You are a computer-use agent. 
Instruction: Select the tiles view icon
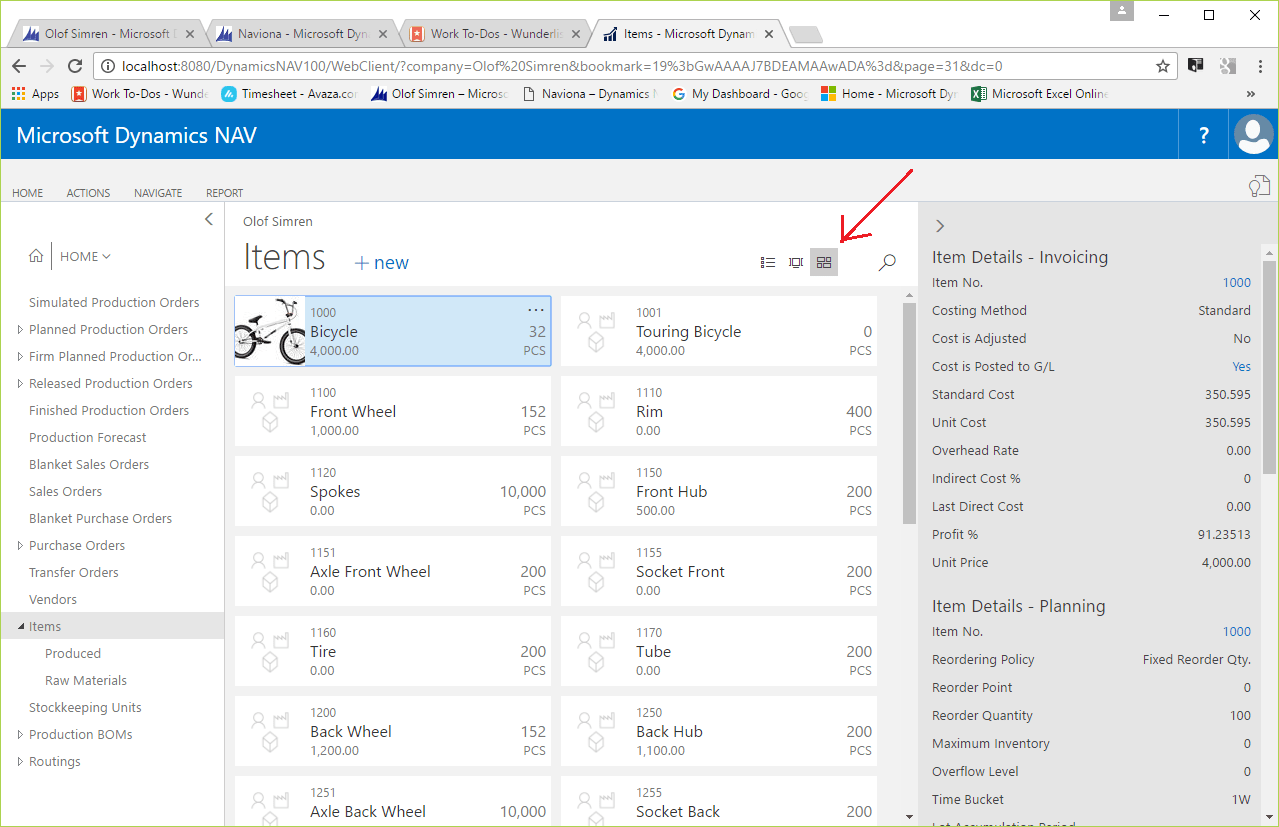click(824, 263)
